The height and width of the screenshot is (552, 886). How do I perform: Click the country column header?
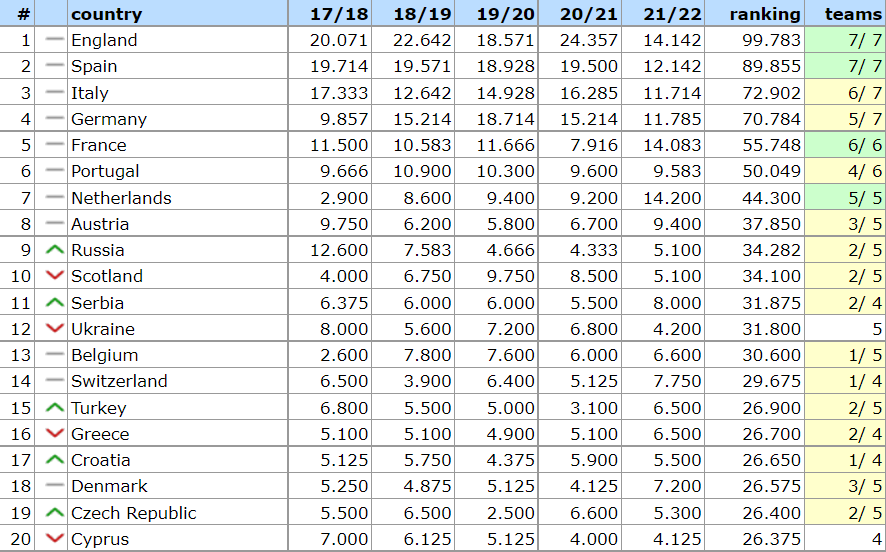click(106, 14)
